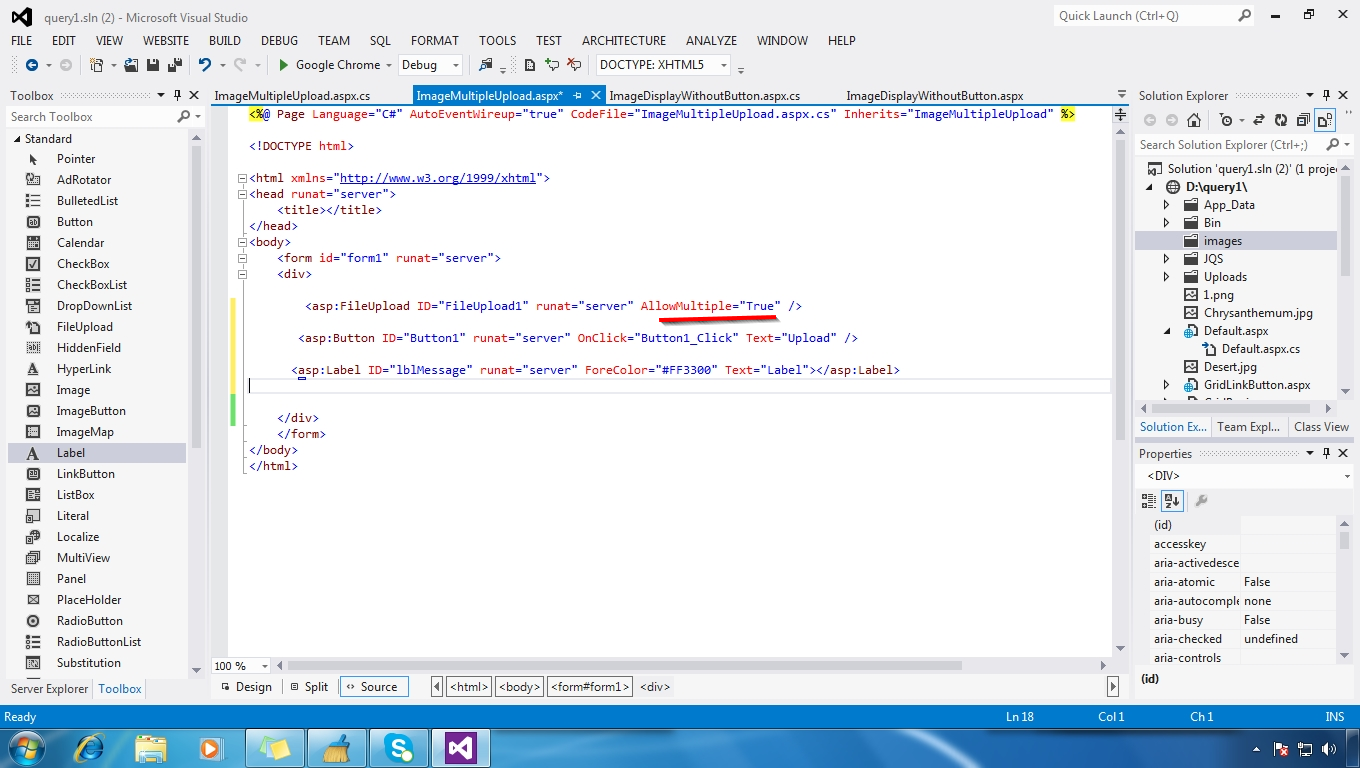Refresh the Solution Explorer
The width and height of the screenshot is (1360, 768).
[x=1280, y=119]
